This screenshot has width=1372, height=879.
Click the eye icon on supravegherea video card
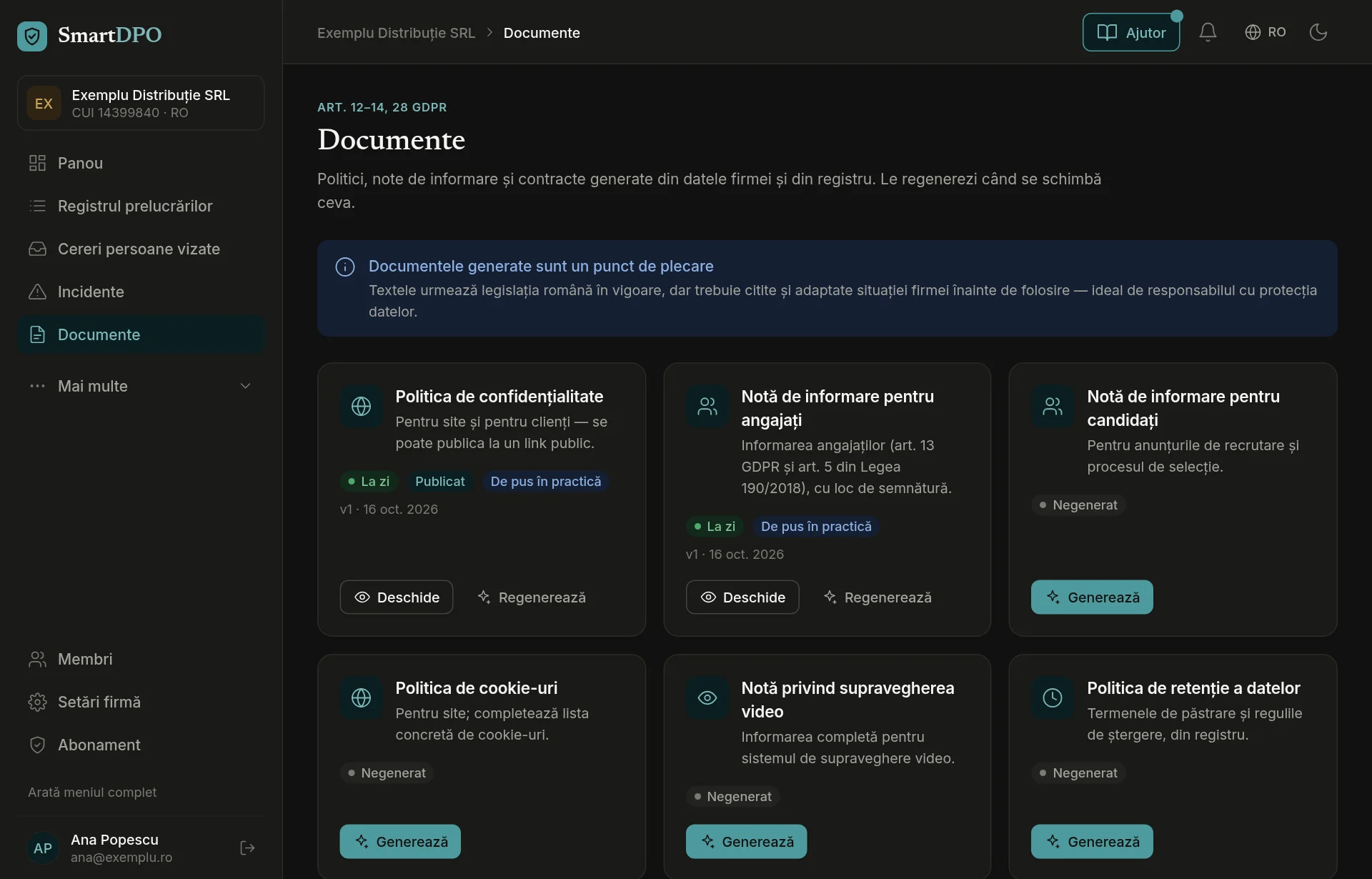(707, 697)
